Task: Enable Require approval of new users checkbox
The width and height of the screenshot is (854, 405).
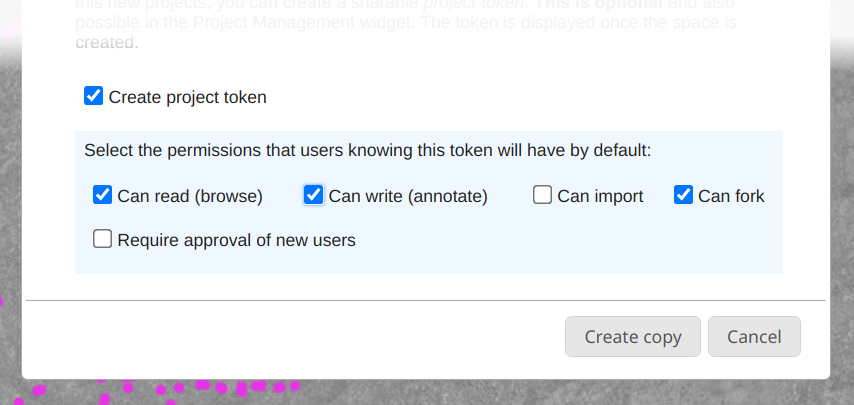Action: tap(102, 239)
